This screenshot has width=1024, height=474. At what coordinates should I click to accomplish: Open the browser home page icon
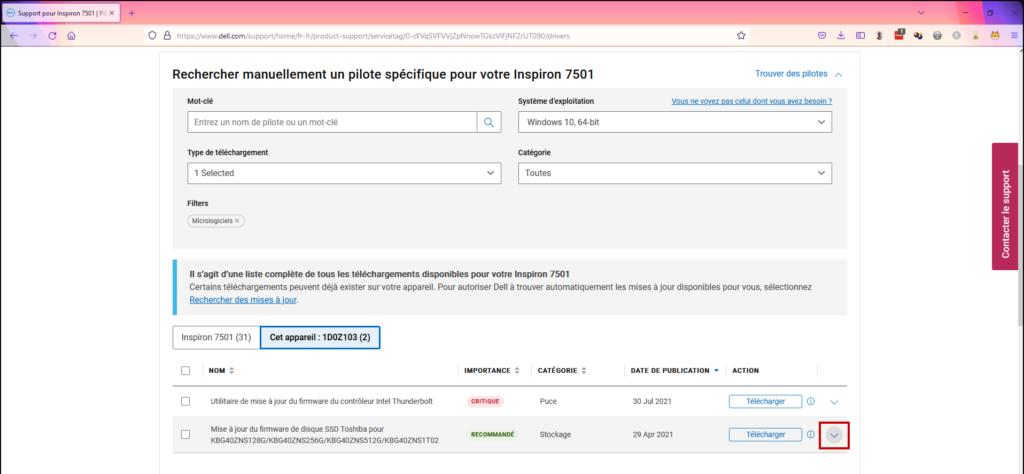(x=71, y=36)
